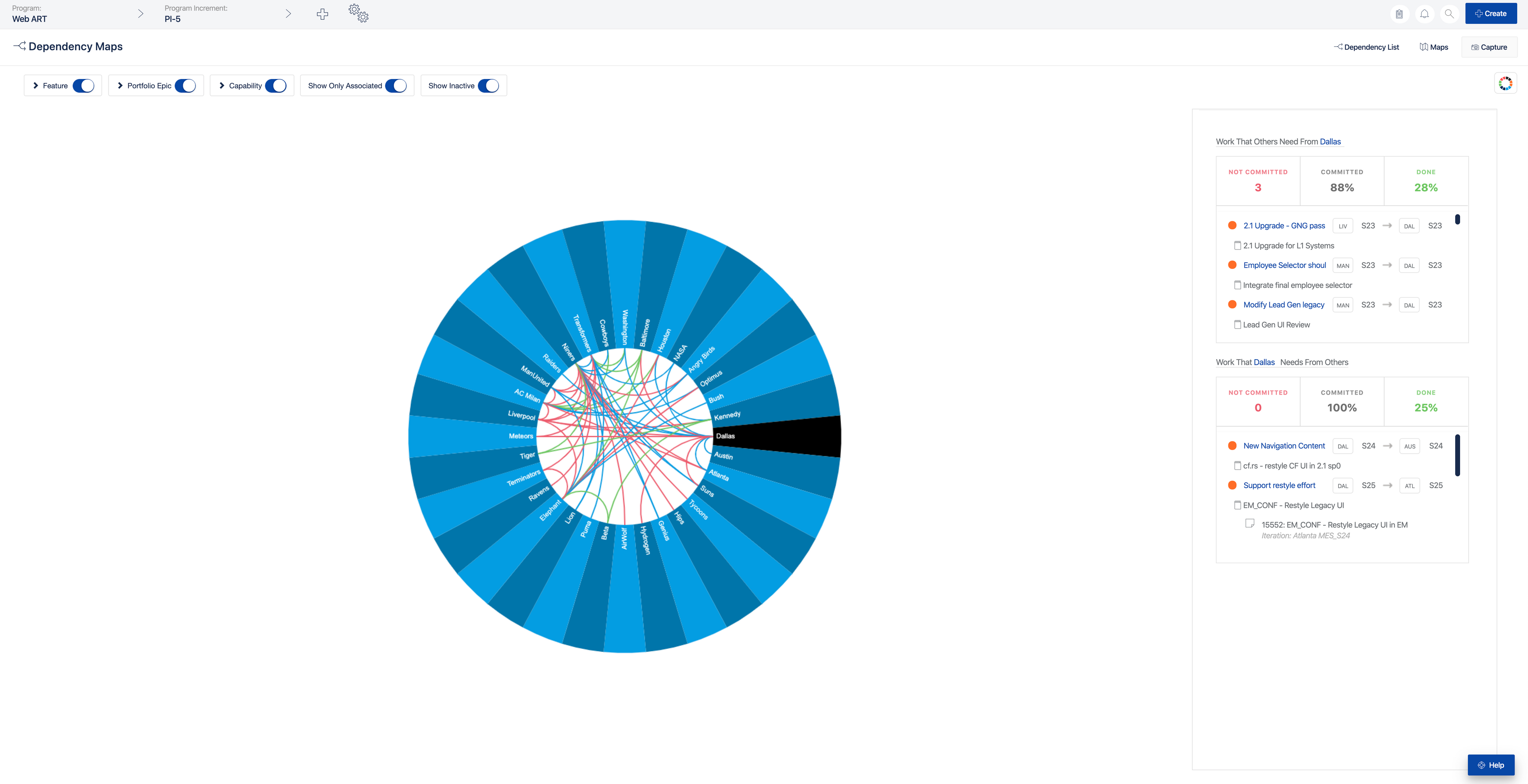Open the 2.1 Upgrade - GNG pass link

[x=1284, y=226]
